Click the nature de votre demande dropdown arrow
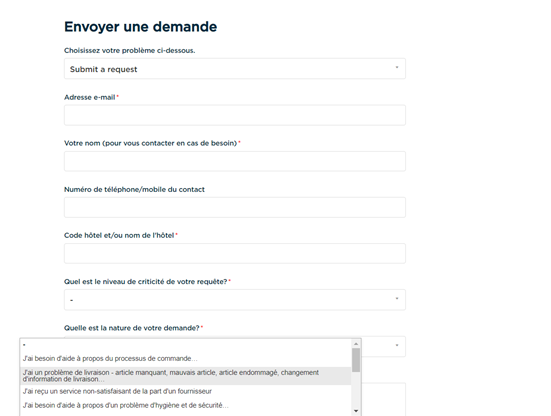The height and width of the screenshot is (416, 551). point(397,345)
